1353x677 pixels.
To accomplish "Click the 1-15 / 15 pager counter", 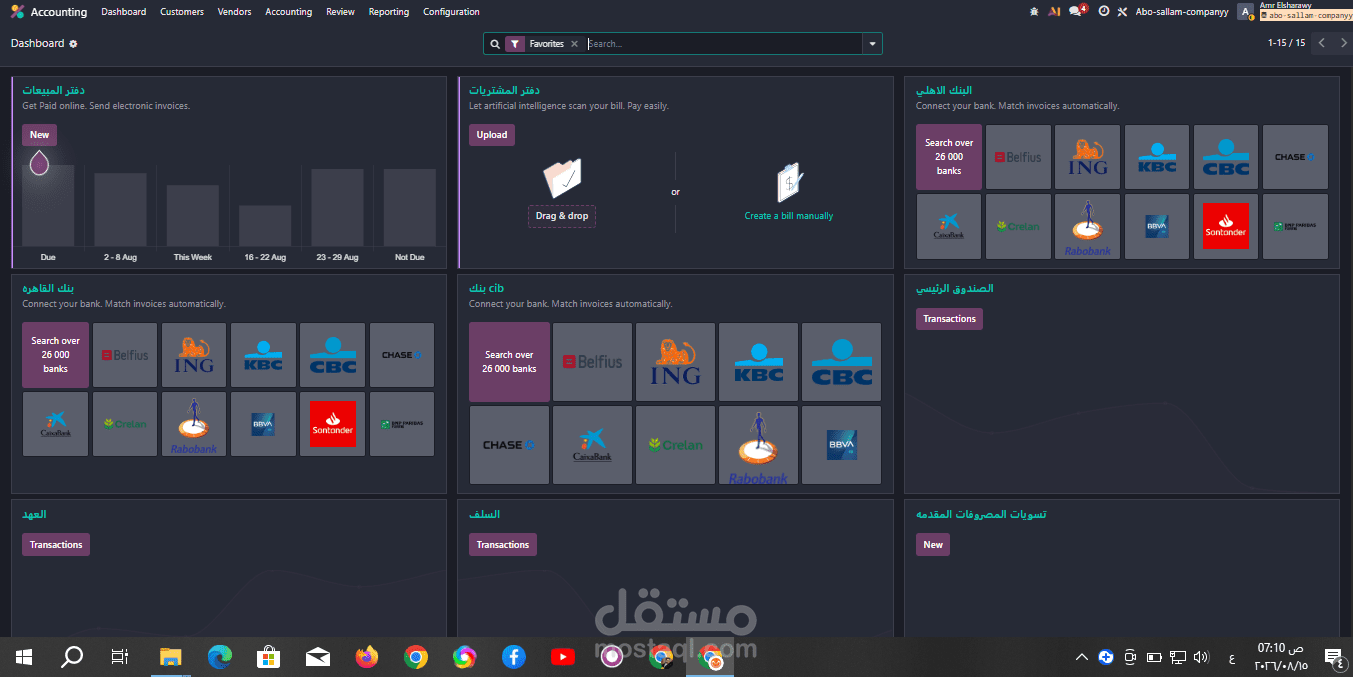I will (x=1286, y=43).
